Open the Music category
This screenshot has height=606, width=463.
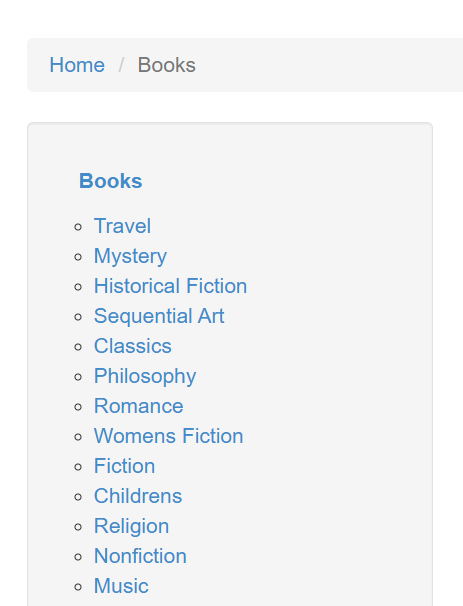[121, 586]
